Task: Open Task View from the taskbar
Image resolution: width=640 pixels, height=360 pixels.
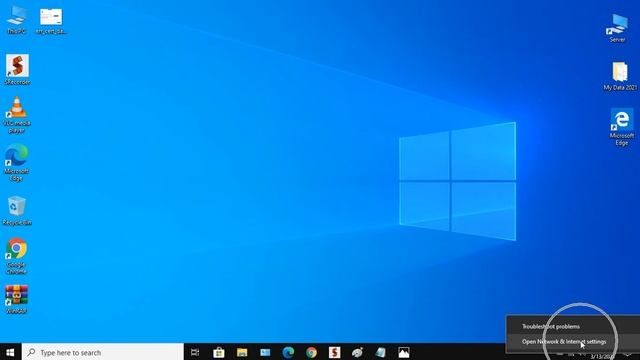Action: (195, 352)
